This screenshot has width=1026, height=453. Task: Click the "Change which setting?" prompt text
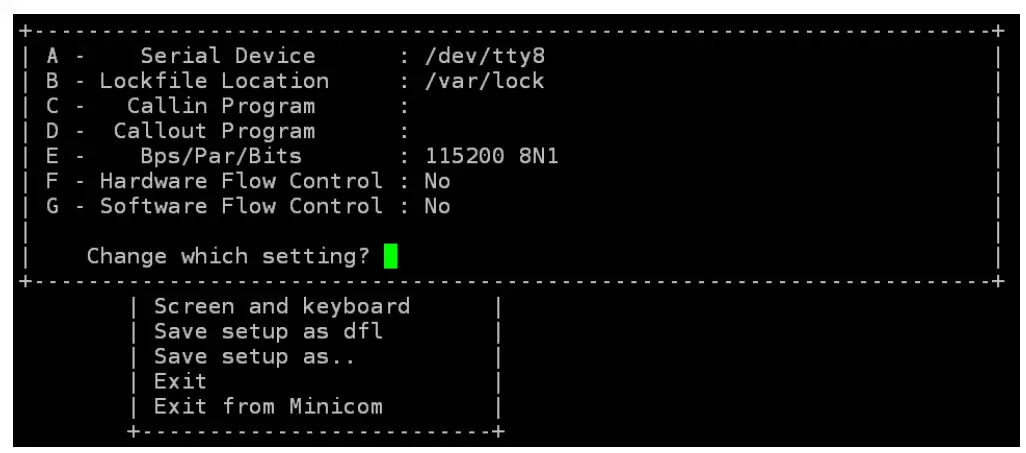click(228, 256)
